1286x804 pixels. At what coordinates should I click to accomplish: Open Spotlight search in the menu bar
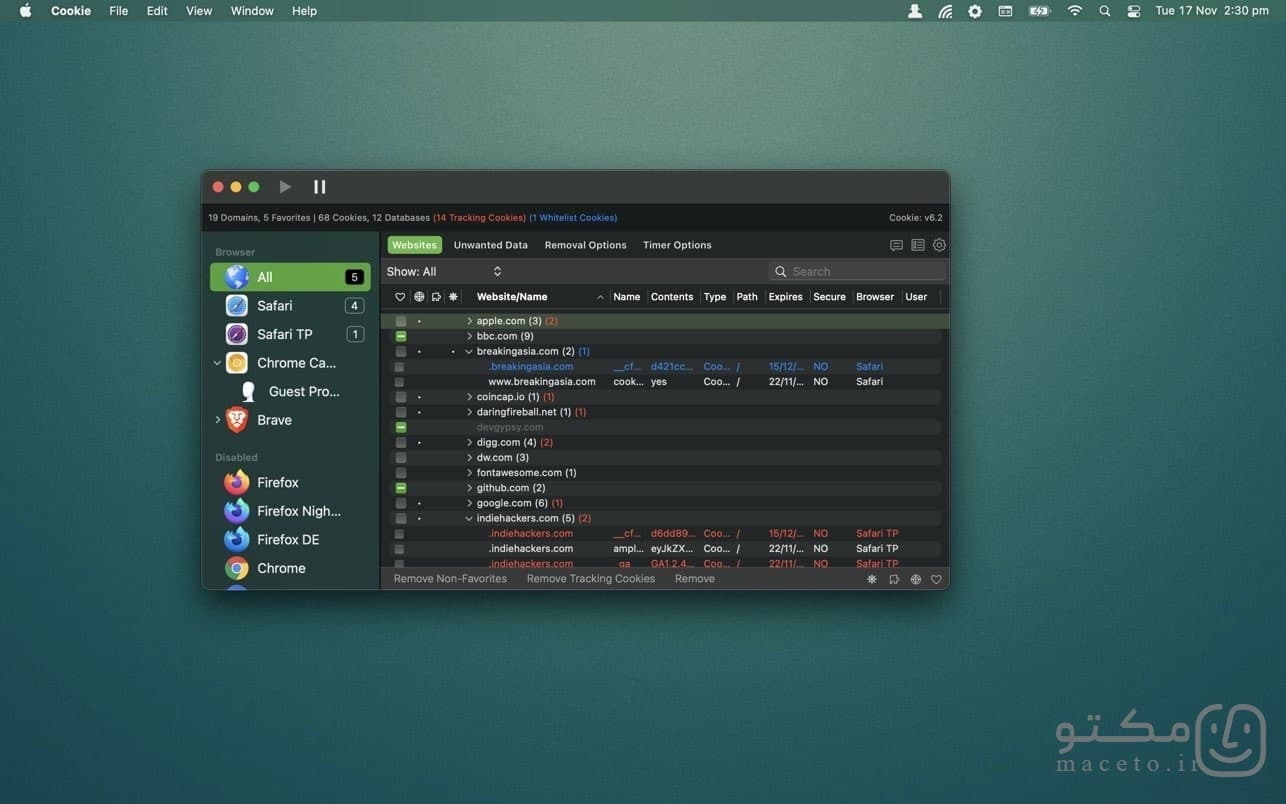point(1104,11)
